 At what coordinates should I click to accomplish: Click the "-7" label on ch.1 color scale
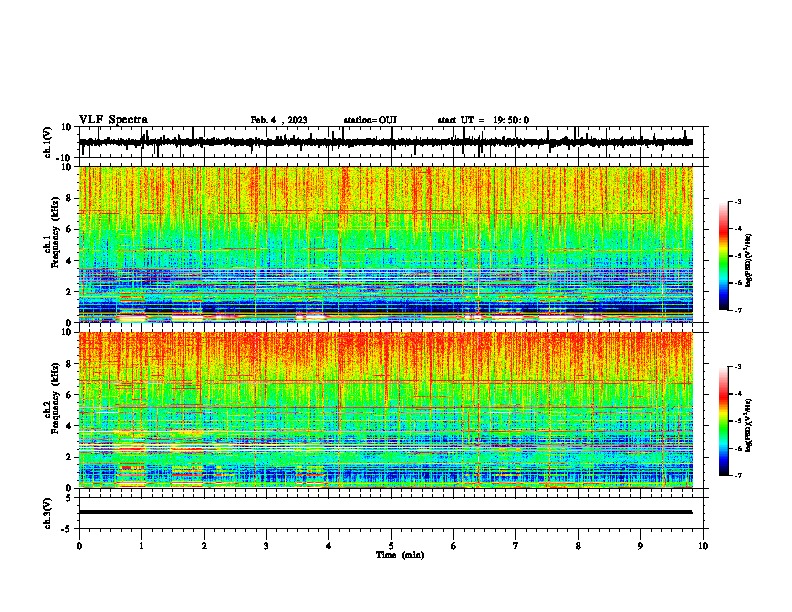[x=737, y=310]
